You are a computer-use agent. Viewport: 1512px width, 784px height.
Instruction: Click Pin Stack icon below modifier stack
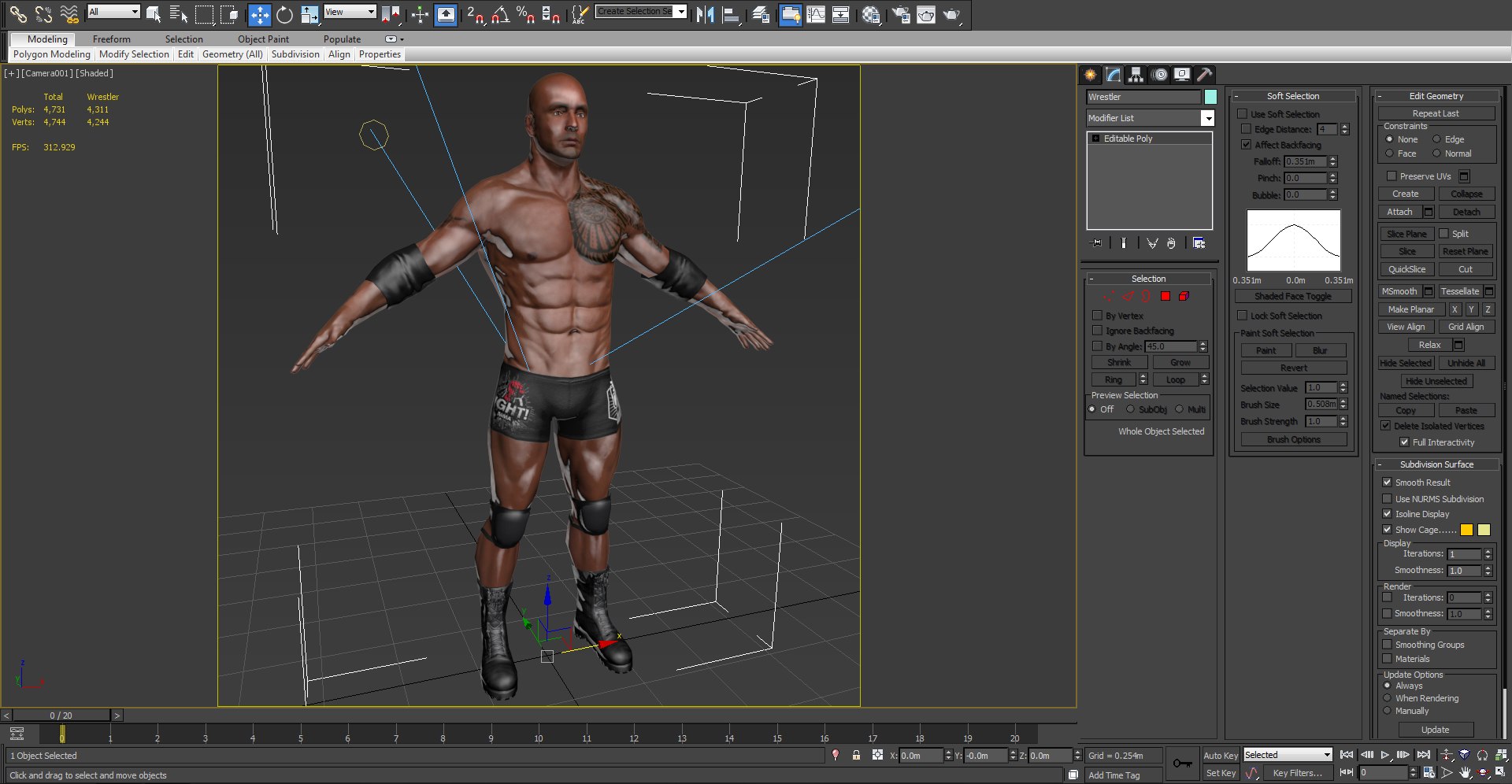(x=1096, y=243)
